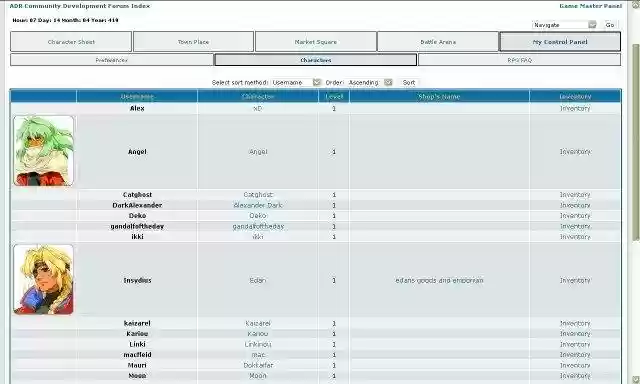Click username ikki
This screenshot has height=384, width=640.
pyautogui.click(x=137, y=237)
